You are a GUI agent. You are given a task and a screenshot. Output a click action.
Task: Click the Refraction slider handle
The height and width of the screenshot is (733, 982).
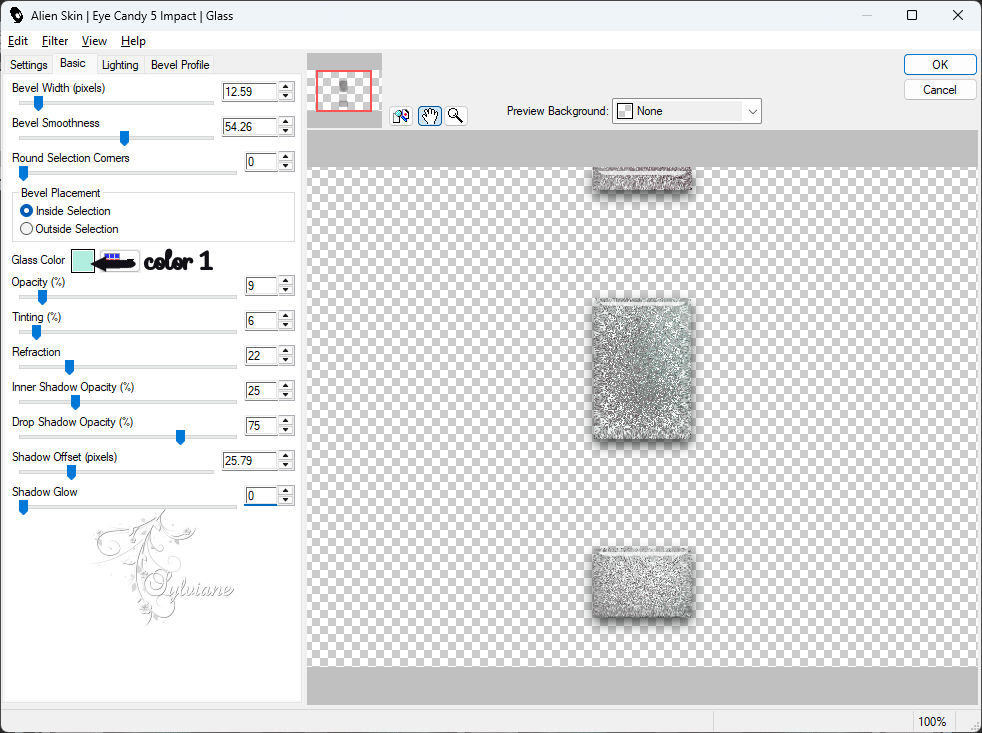[70, 367]
